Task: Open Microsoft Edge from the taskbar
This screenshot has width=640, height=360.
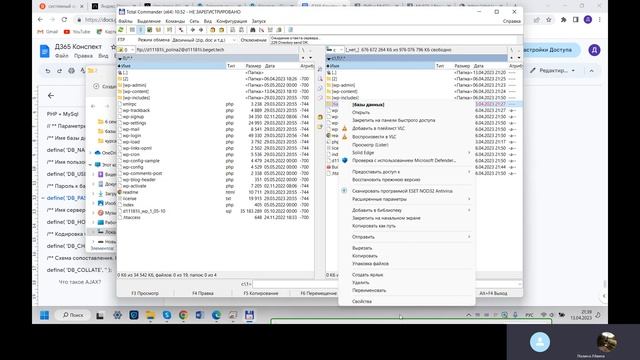Action: click(x=216, y=315)
